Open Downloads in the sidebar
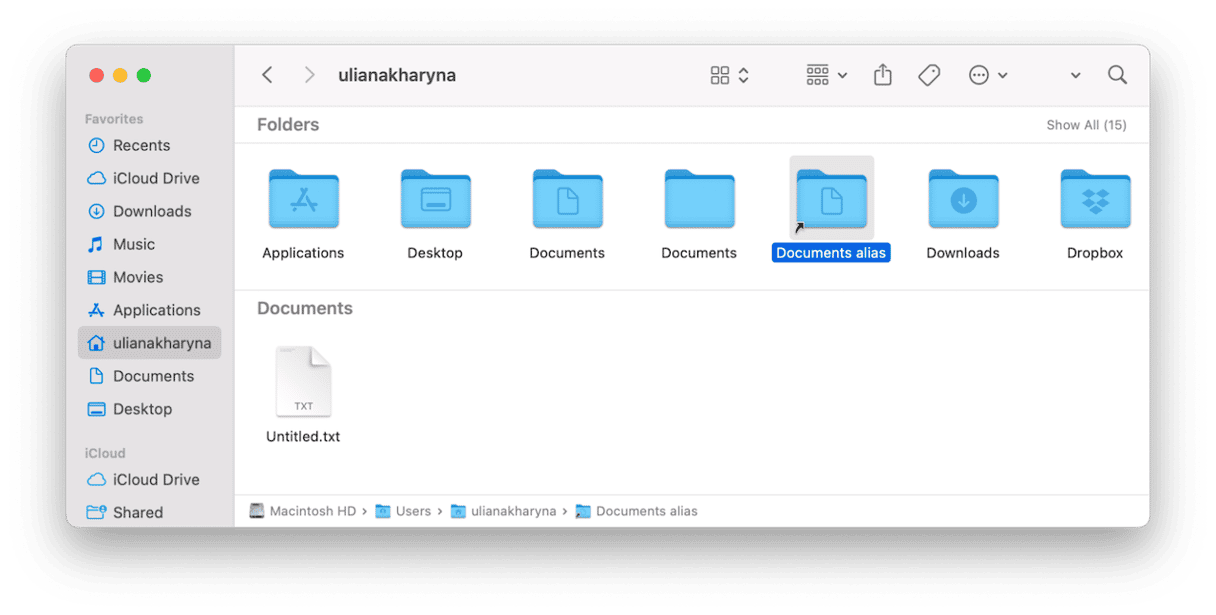This screenshot has width=1216, height=615. click(x=150, y=211)
